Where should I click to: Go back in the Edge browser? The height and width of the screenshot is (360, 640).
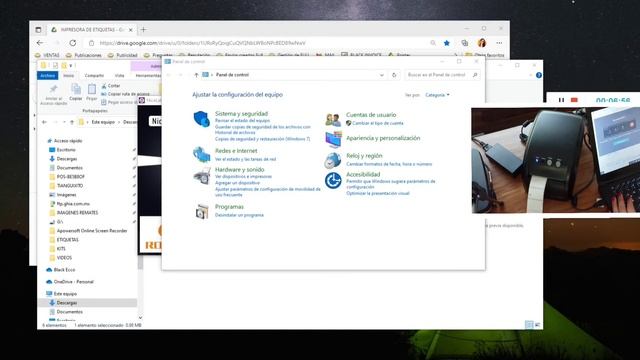coord(40,43)
